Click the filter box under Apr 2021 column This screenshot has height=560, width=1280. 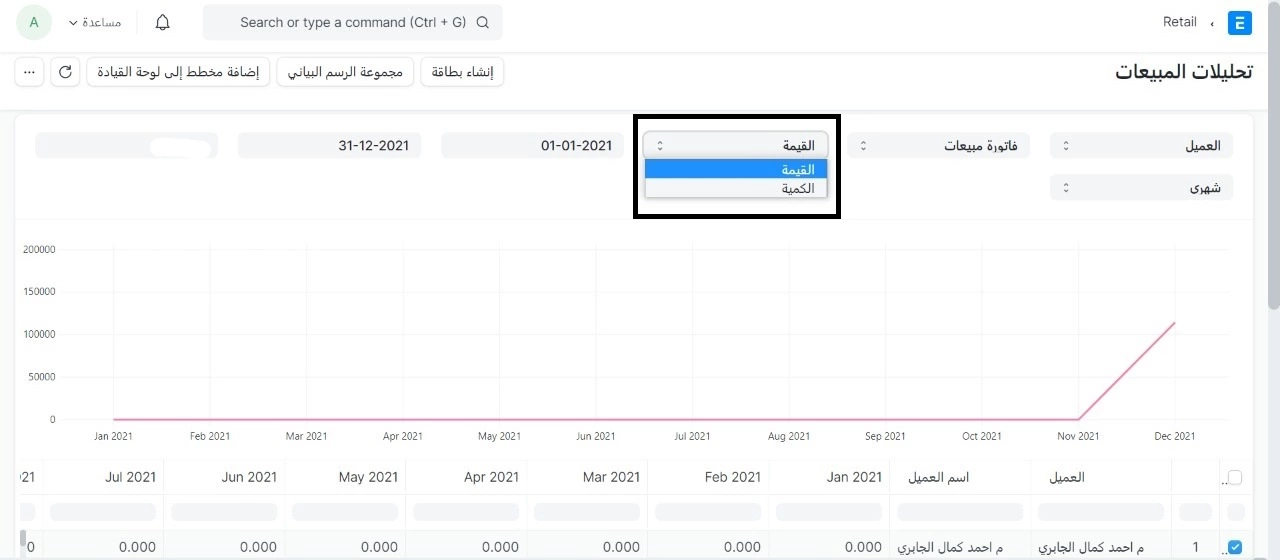[x=467, y=512]
